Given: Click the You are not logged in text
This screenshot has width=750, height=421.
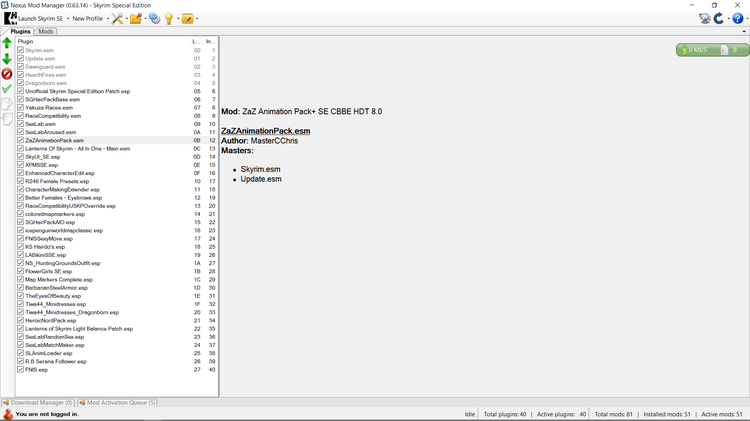Looking at the screenshot, I should coord(47,414).
